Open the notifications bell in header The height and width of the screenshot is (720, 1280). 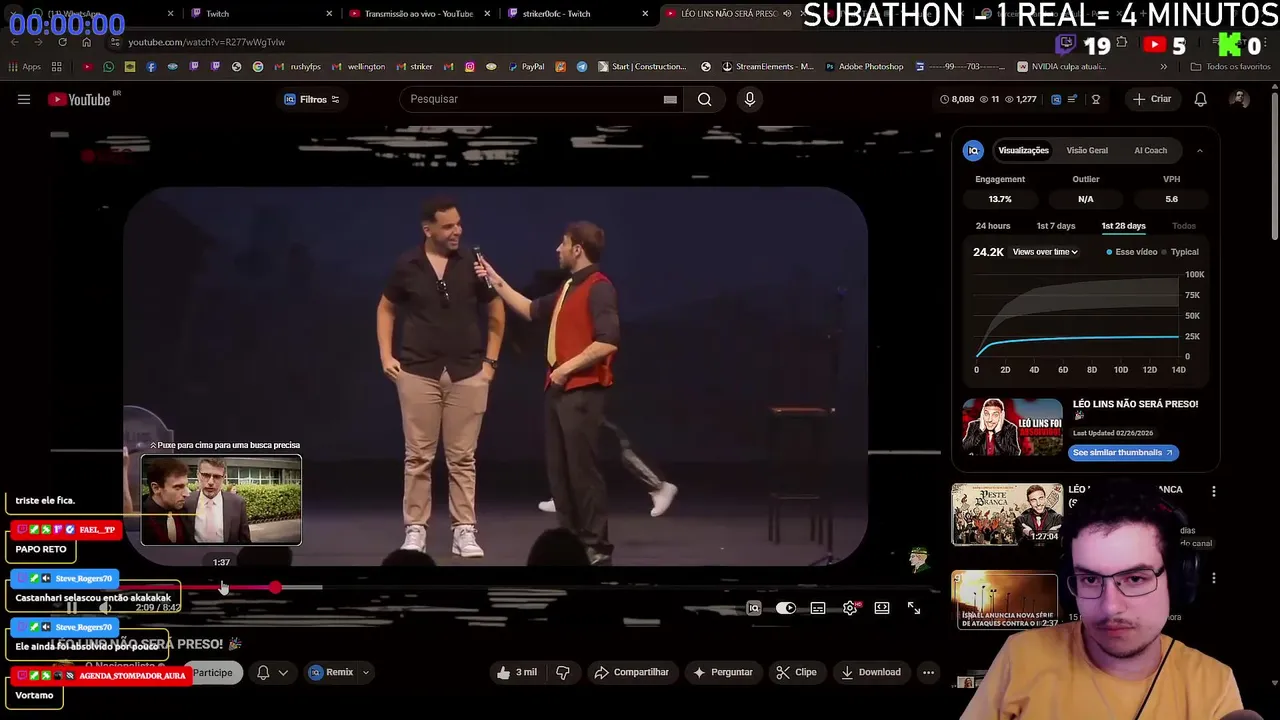tap(1200, 99)
